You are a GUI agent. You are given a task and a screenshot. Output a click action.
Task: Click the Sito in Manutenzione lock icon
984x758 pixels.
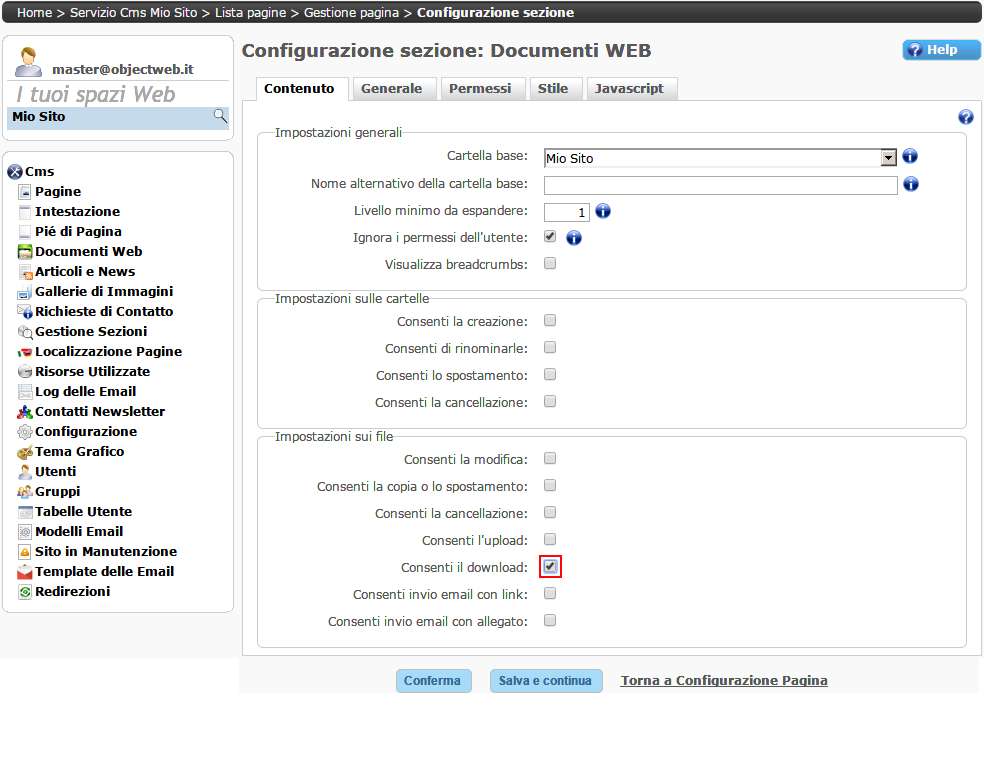[26, 552]
